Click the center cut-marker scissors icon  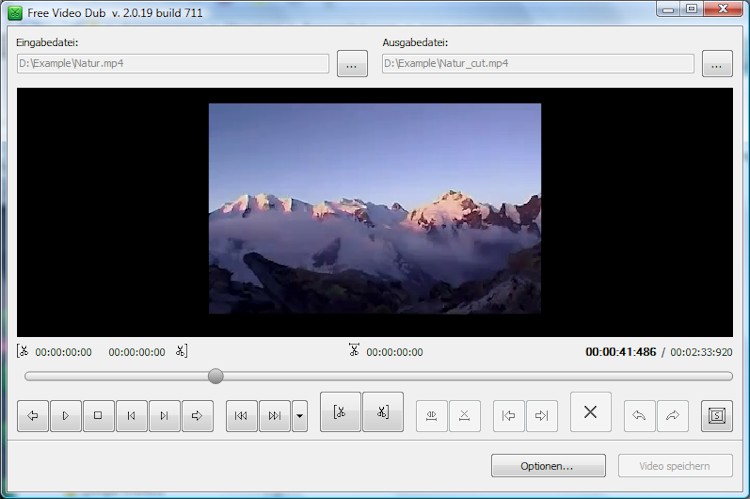point(354,350)
